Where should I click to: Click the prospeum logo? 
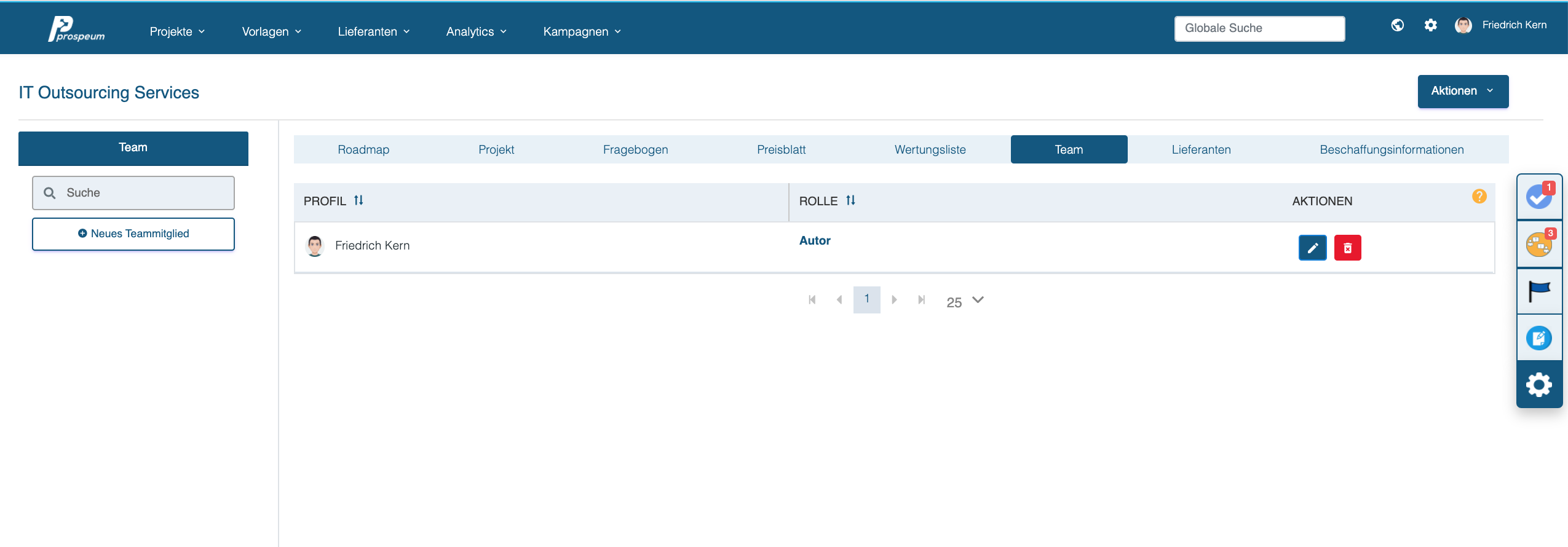click(x=76, y=29)
